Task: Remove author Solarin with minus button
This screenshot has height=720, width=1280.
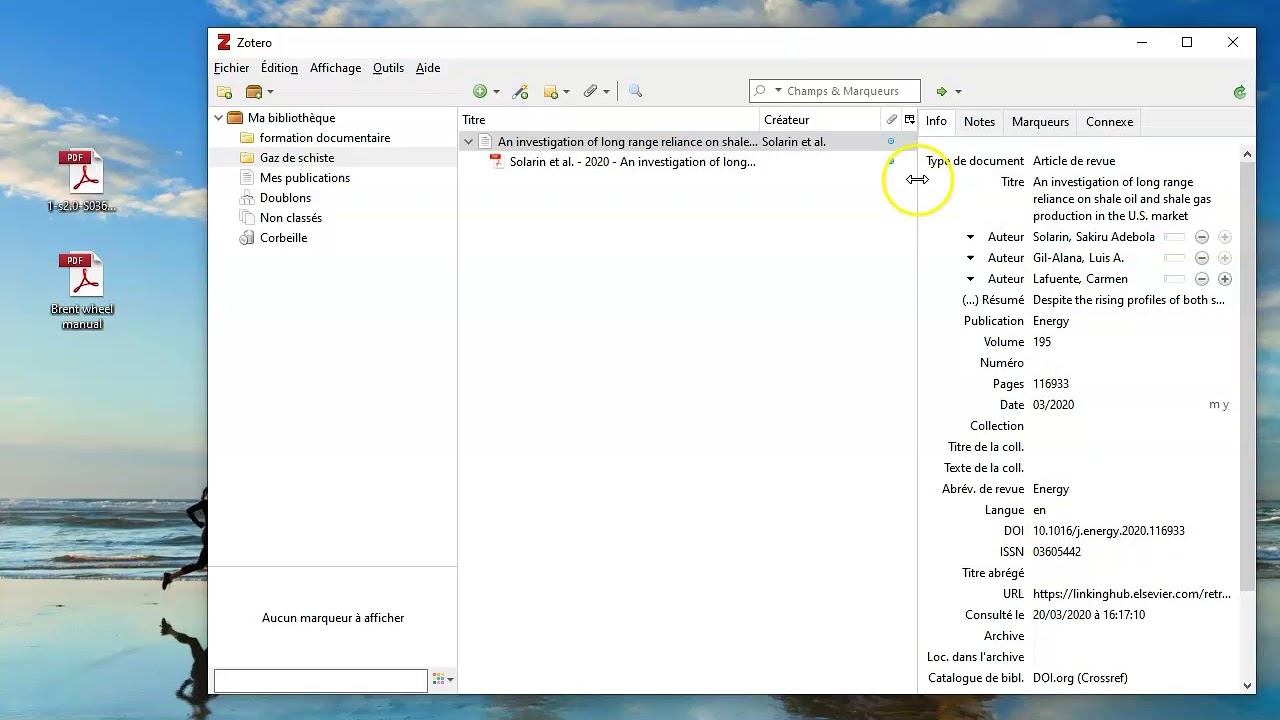Action: (1202, 237)
